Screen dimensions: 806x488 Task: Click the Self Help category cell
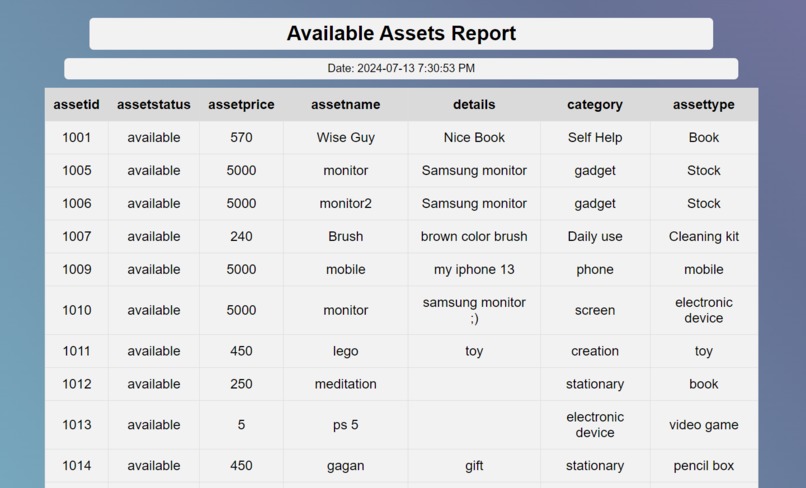595,138
